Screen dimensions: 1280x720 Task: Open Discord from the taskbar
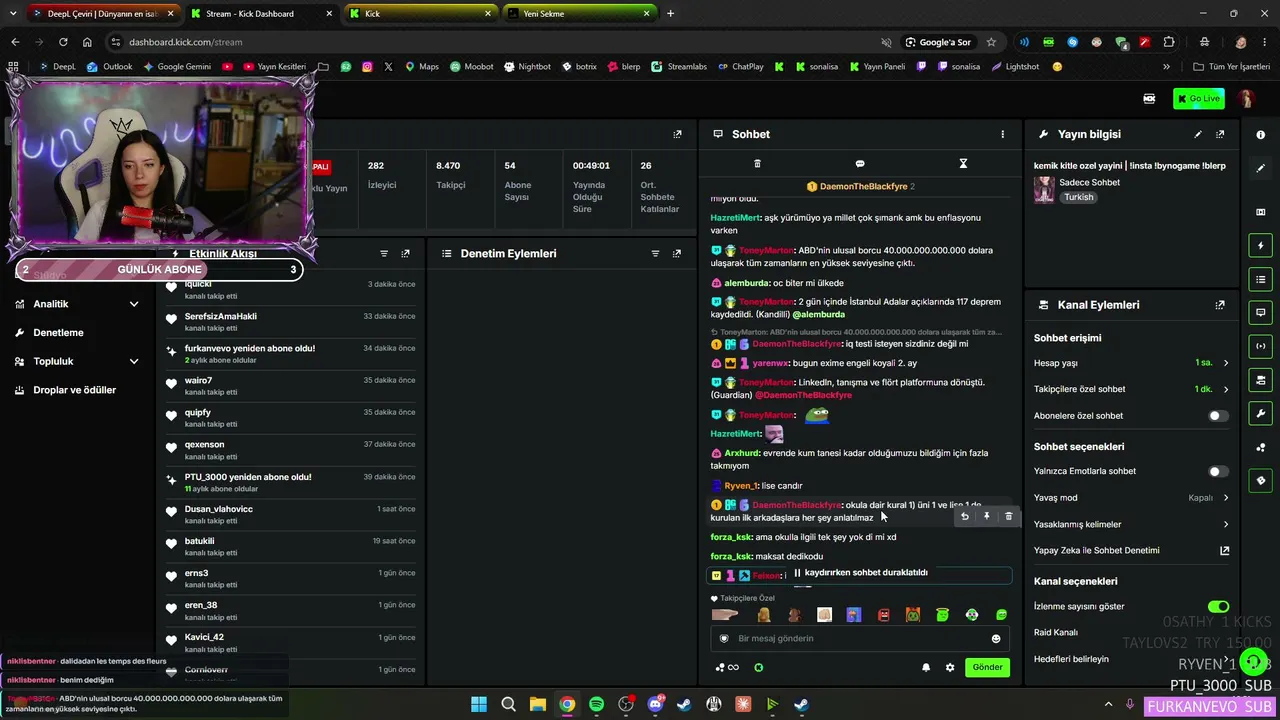pos(655,704)
